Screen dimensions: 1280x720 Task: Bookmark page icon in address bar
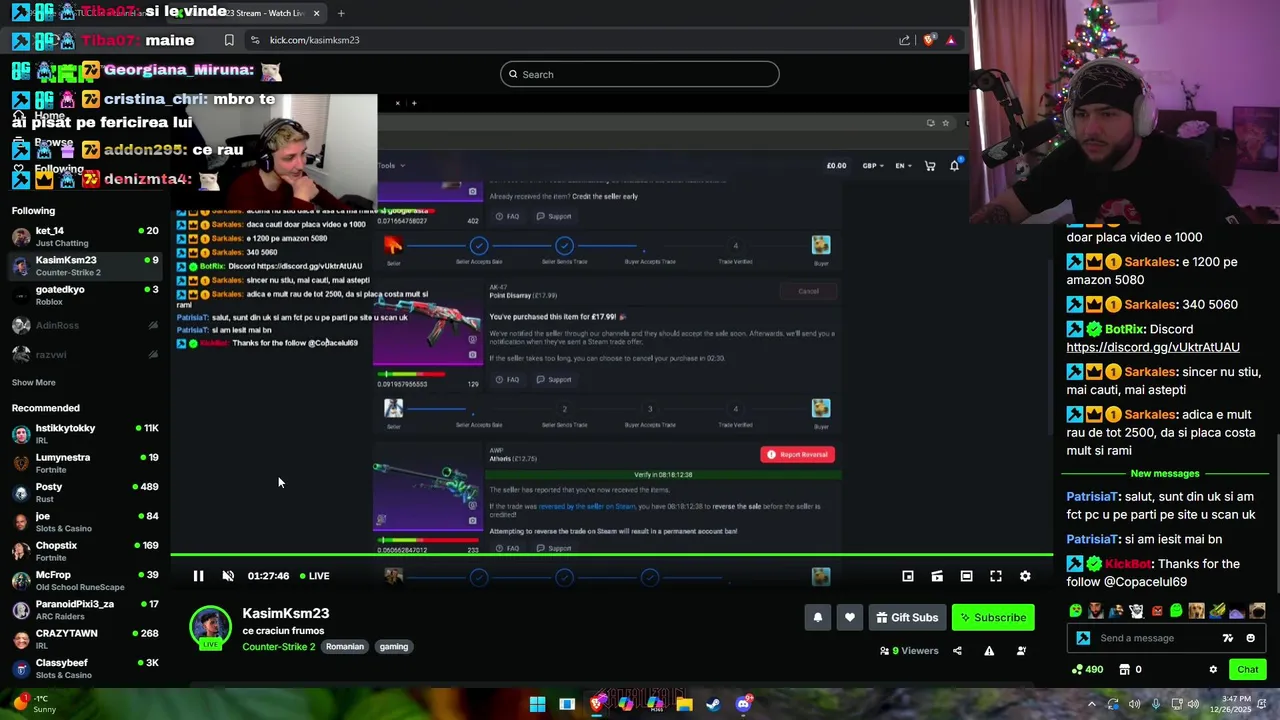229,40
